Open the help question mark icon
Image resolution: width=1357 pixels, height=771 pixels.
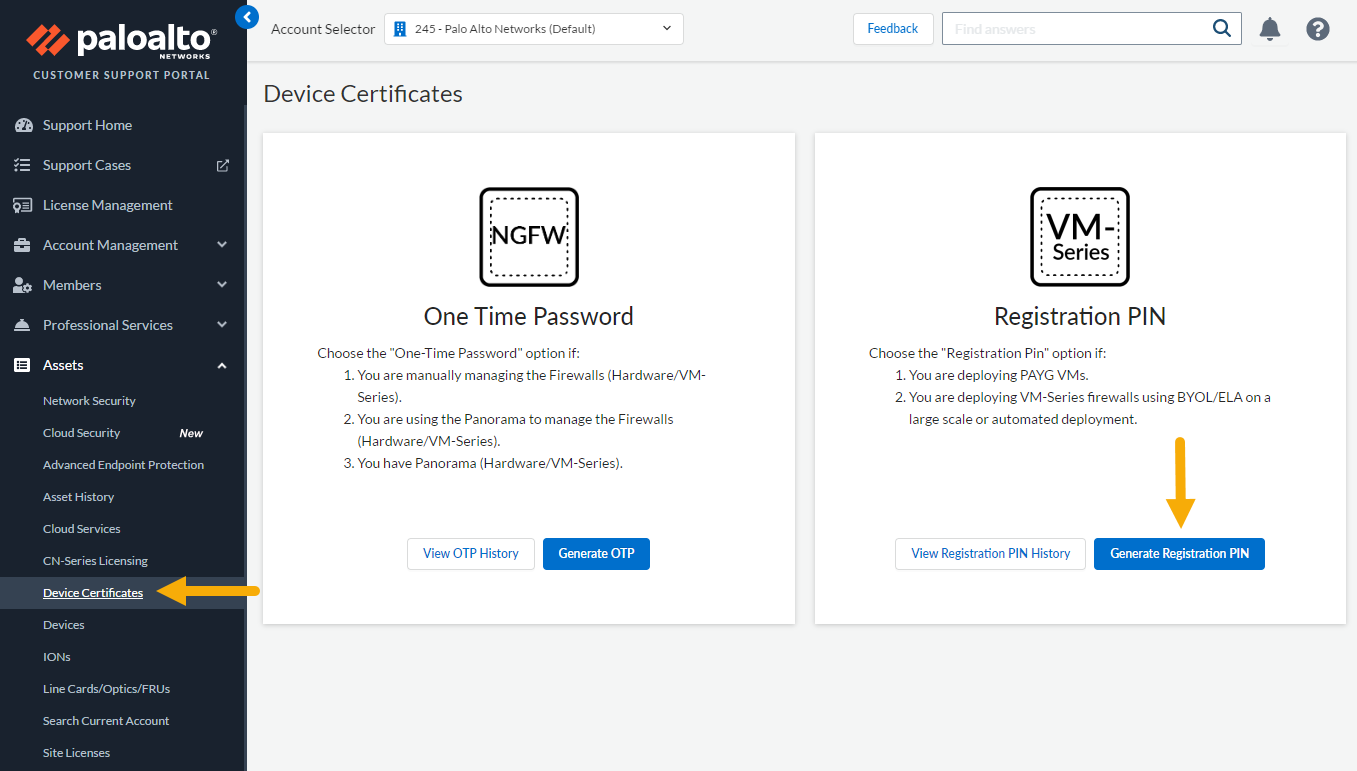1317,29
